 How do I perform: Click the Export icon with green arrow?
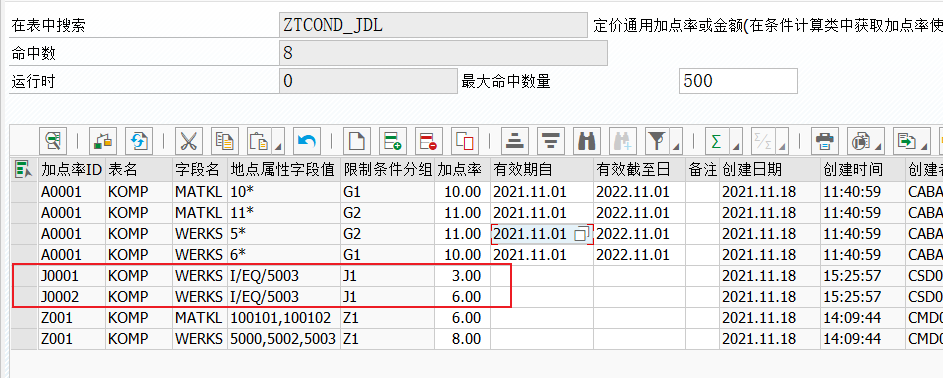pos(906,142)
